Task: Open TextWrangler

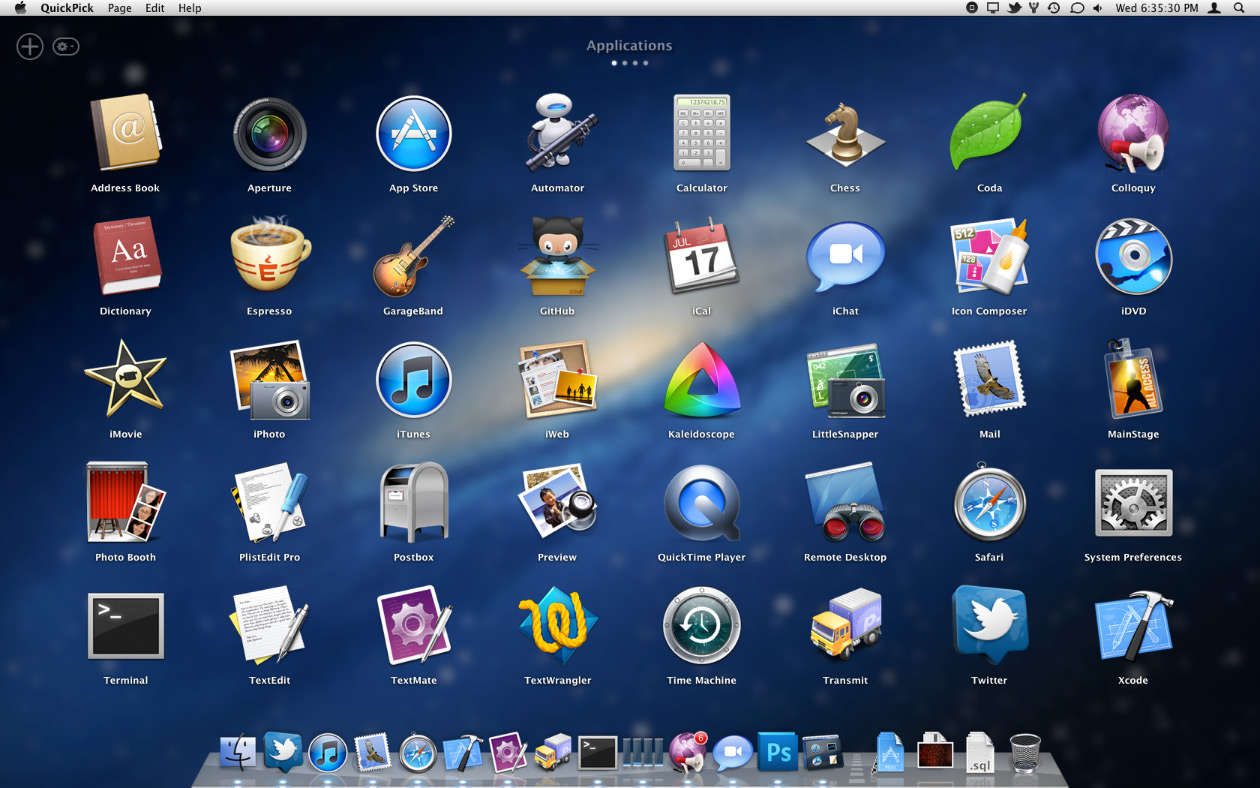Action: click(557, 626)
